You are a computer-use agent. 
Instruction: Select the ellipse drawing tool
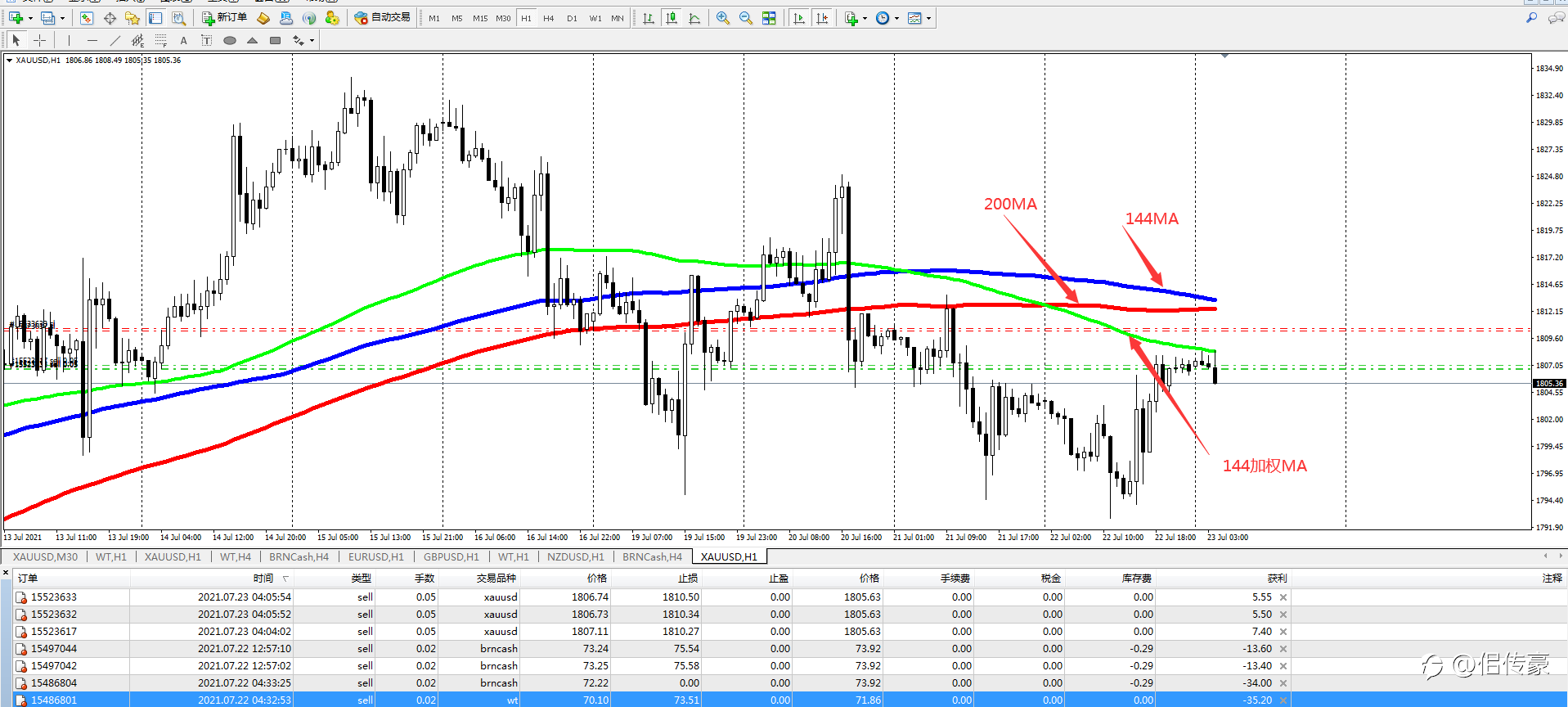point(230,40)
